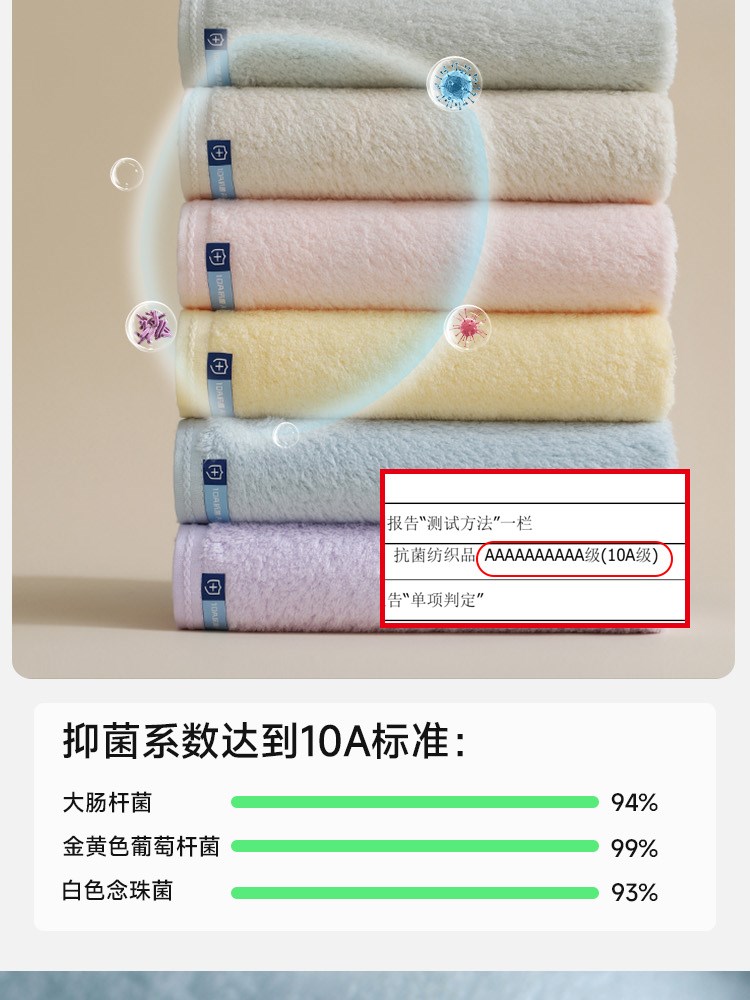Click the 白色念珠菌 label
The image size is (750, 1000).
(x=117, y=890)
